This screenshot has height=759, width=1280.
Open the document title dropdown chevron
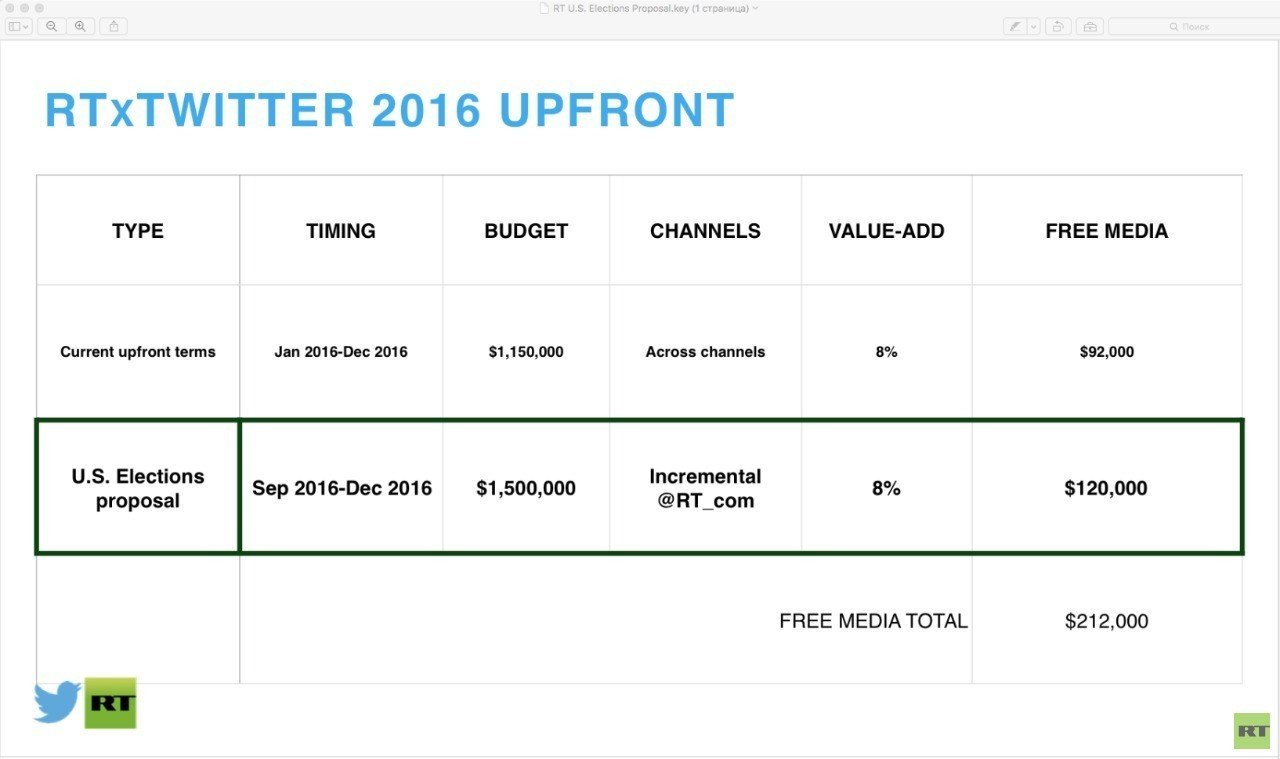(x=756, y=8)
